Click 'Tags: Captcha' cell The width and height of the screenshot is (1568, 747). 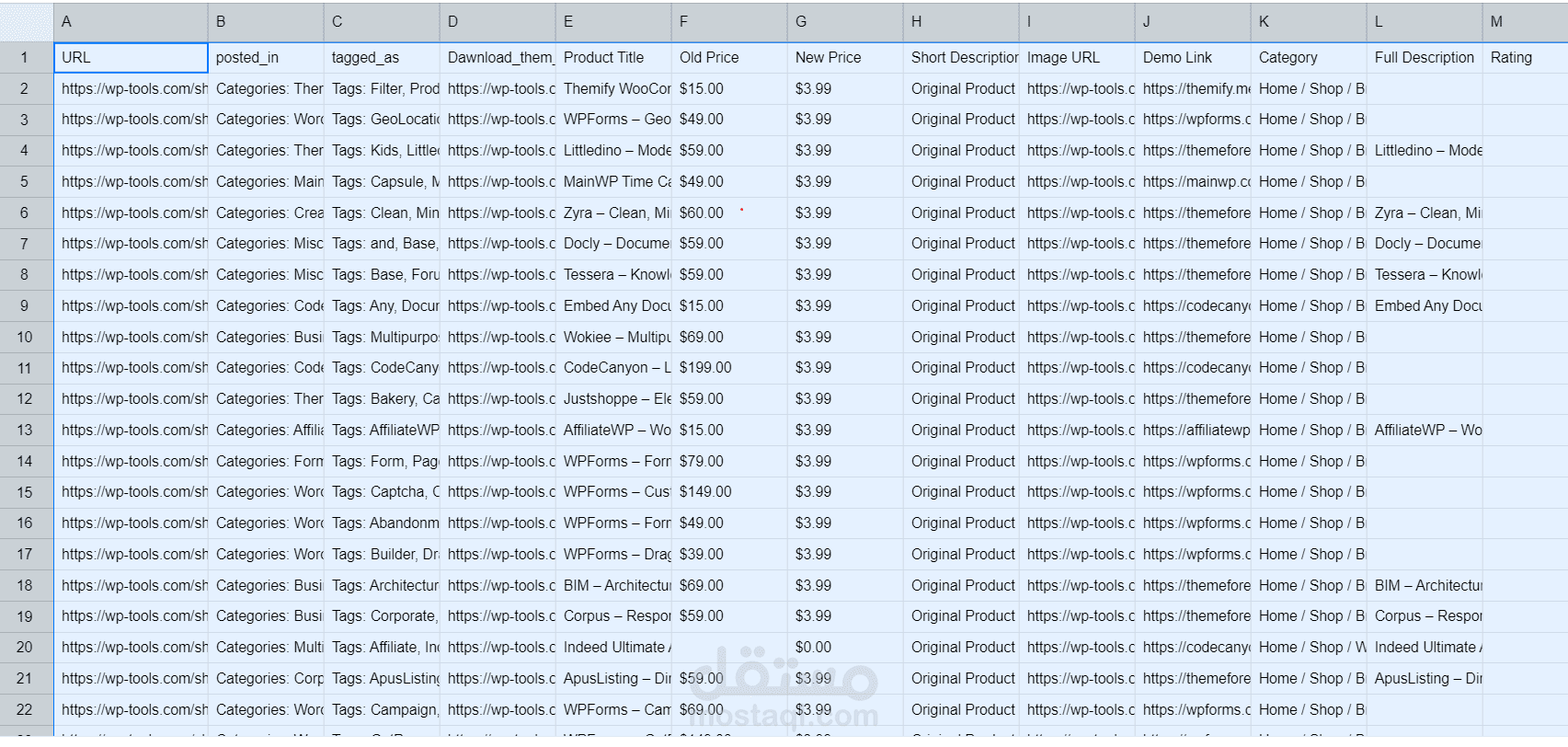[382, 492]
